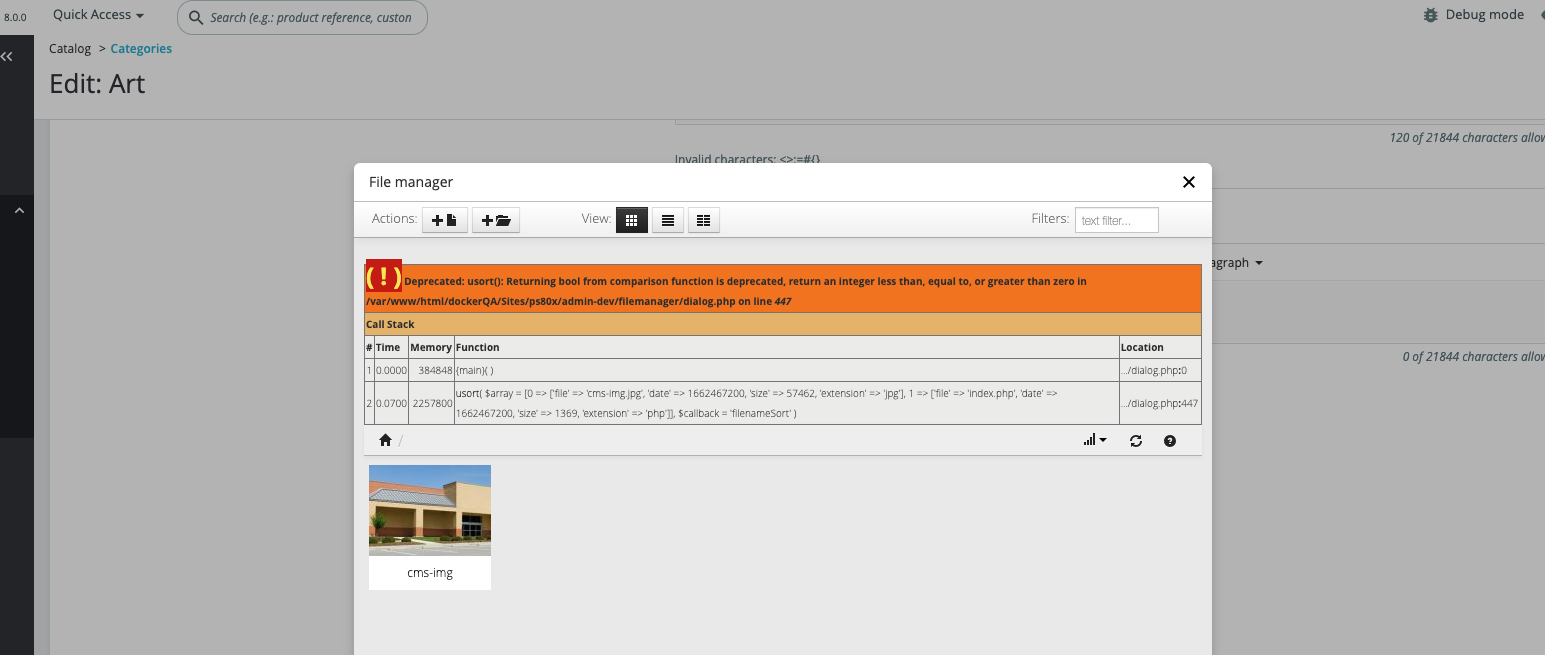Open the Categories breadcrumb link

[x=140, y=48]
